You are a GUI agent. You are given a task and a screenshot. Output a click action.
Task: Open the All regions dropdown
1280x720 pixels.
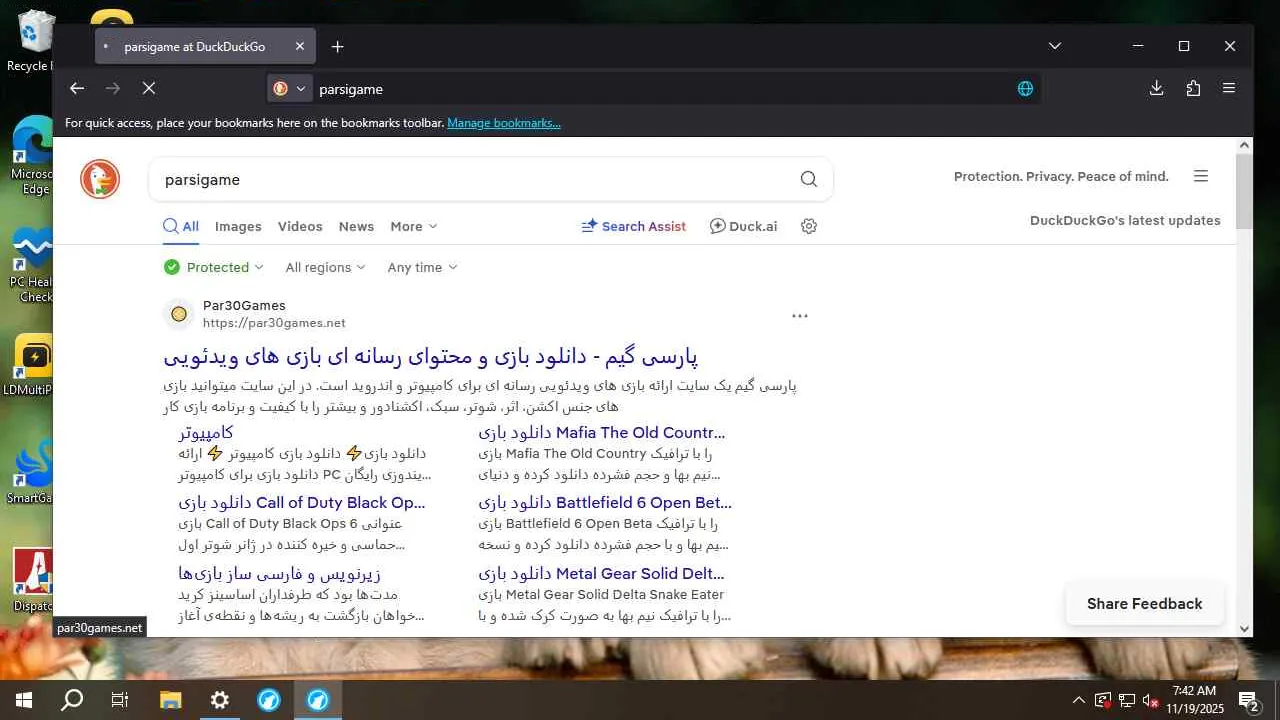pos(326,267)
